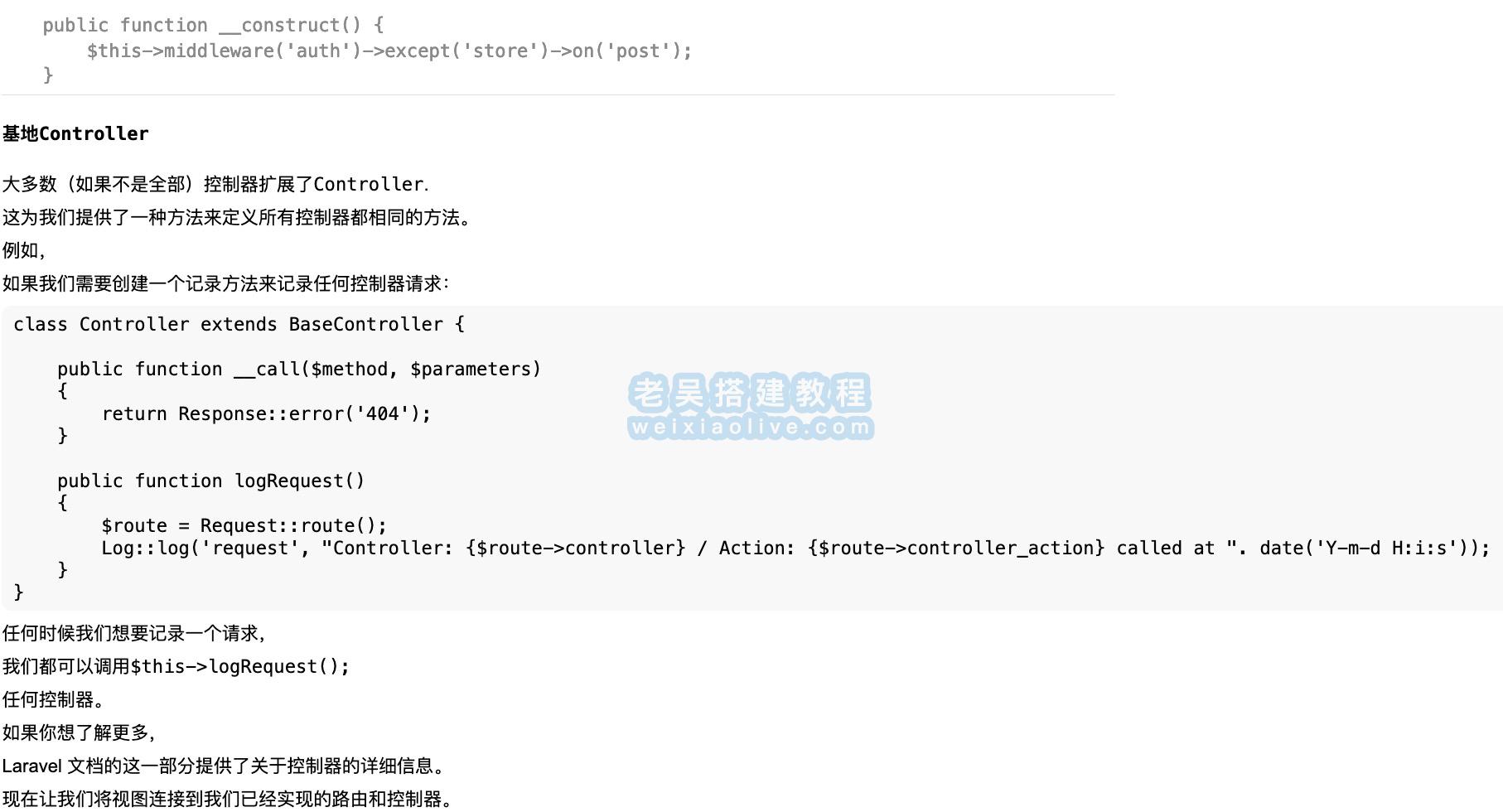Click the paragraph starting with "大多数"
1503x812 pixels.
coord(215,184)
